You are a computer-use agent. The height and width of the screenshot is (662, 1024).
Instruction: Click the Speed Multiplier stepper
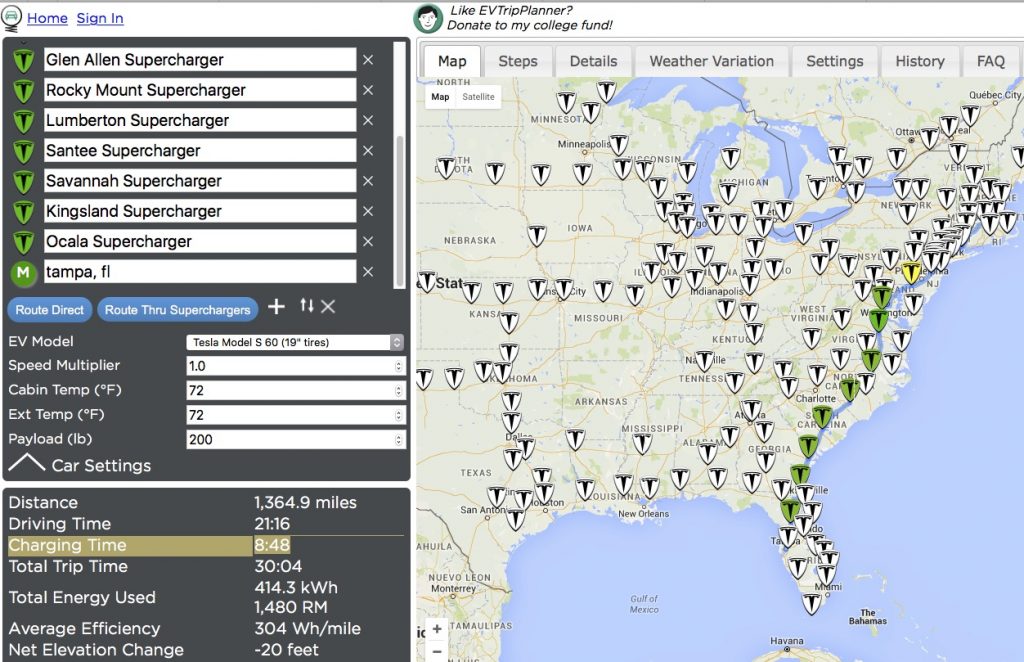(x=398, y=366)
